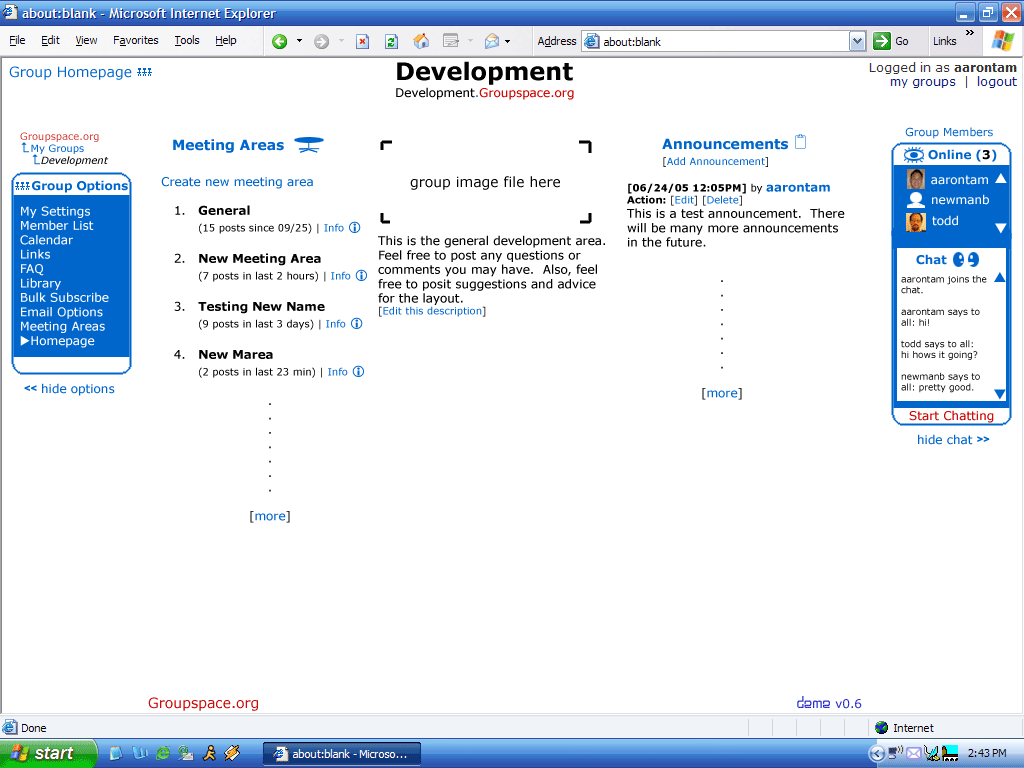Click todd's avatar in the Online list
This screenshot has height=768, width=1024.
916,221
